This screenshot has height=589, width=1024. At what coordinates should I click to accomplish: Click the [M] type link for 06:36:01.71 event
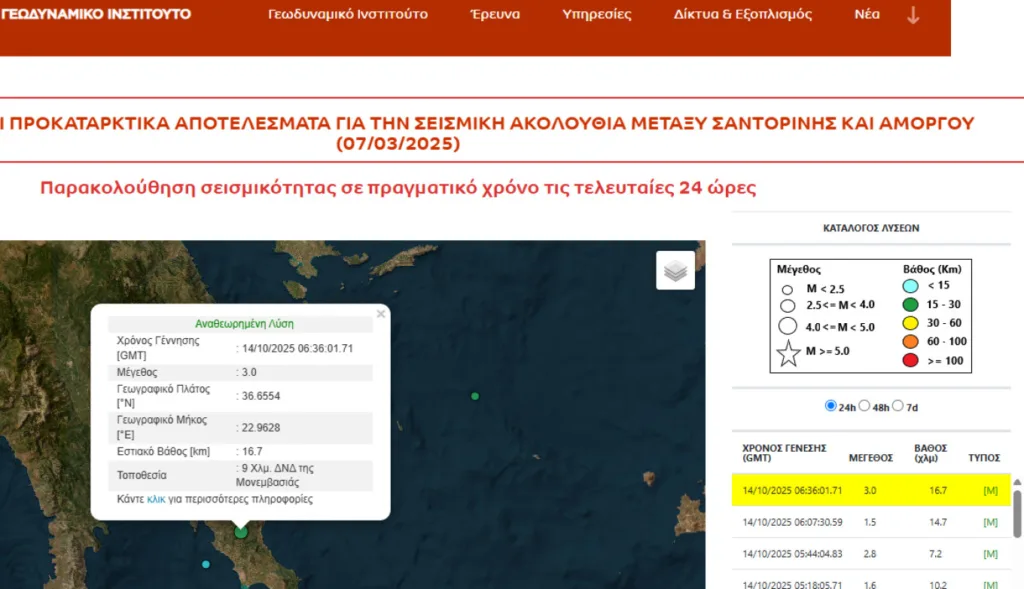[x=990, y=490]
